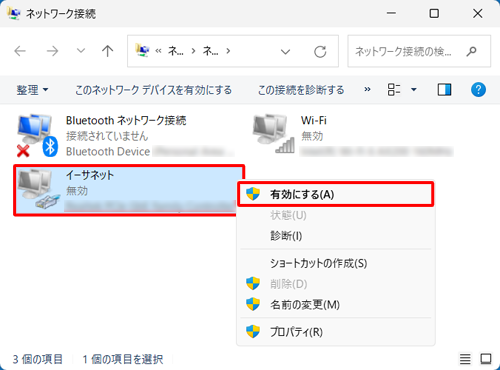This screenshot has width=500, height=370.
Task: Click the second ネ... breadcrumb segment
Action: tap(210, 51)
